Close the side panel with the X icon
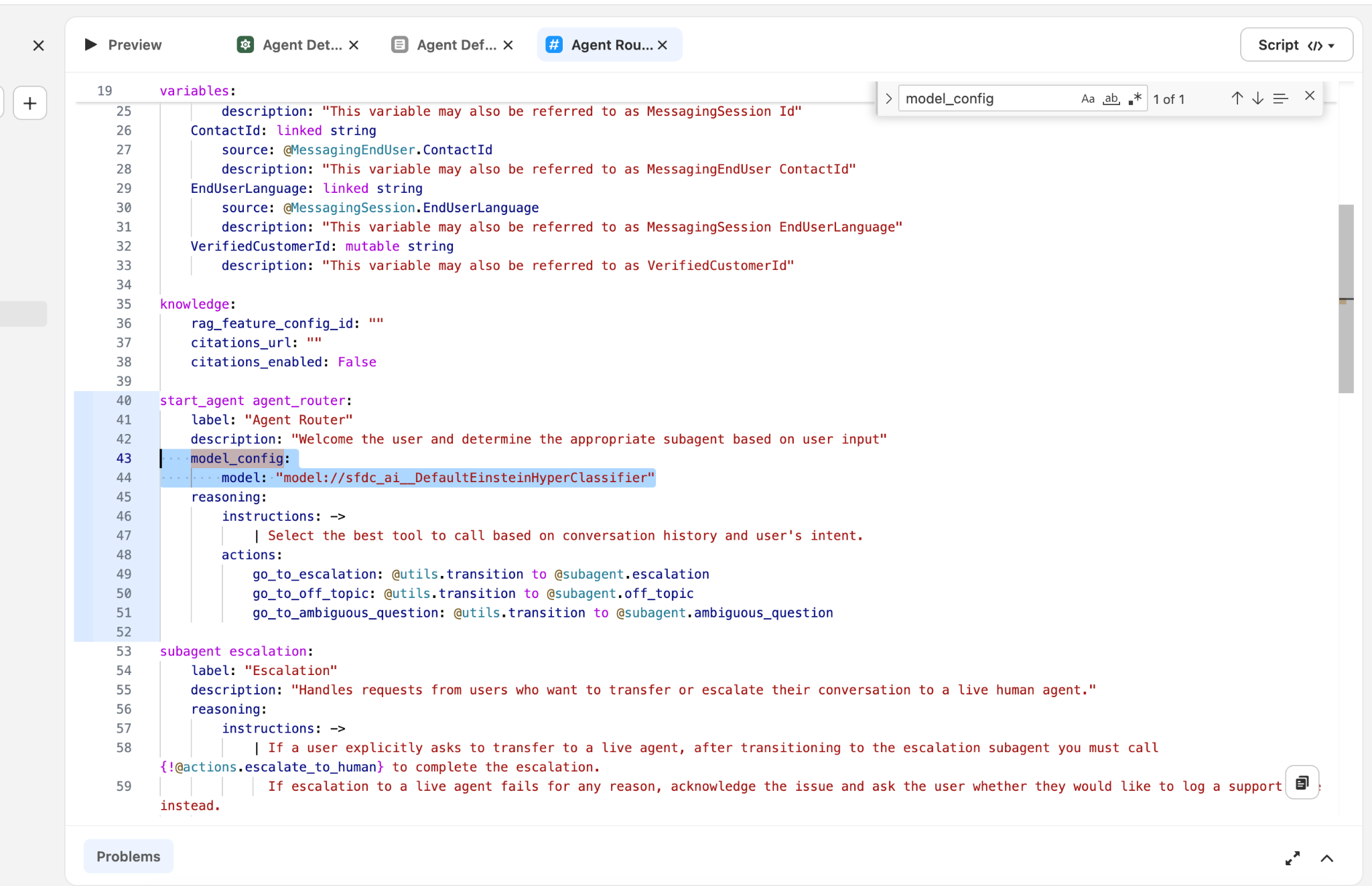This screenshot has width=1372, height=886. point(38,46)
